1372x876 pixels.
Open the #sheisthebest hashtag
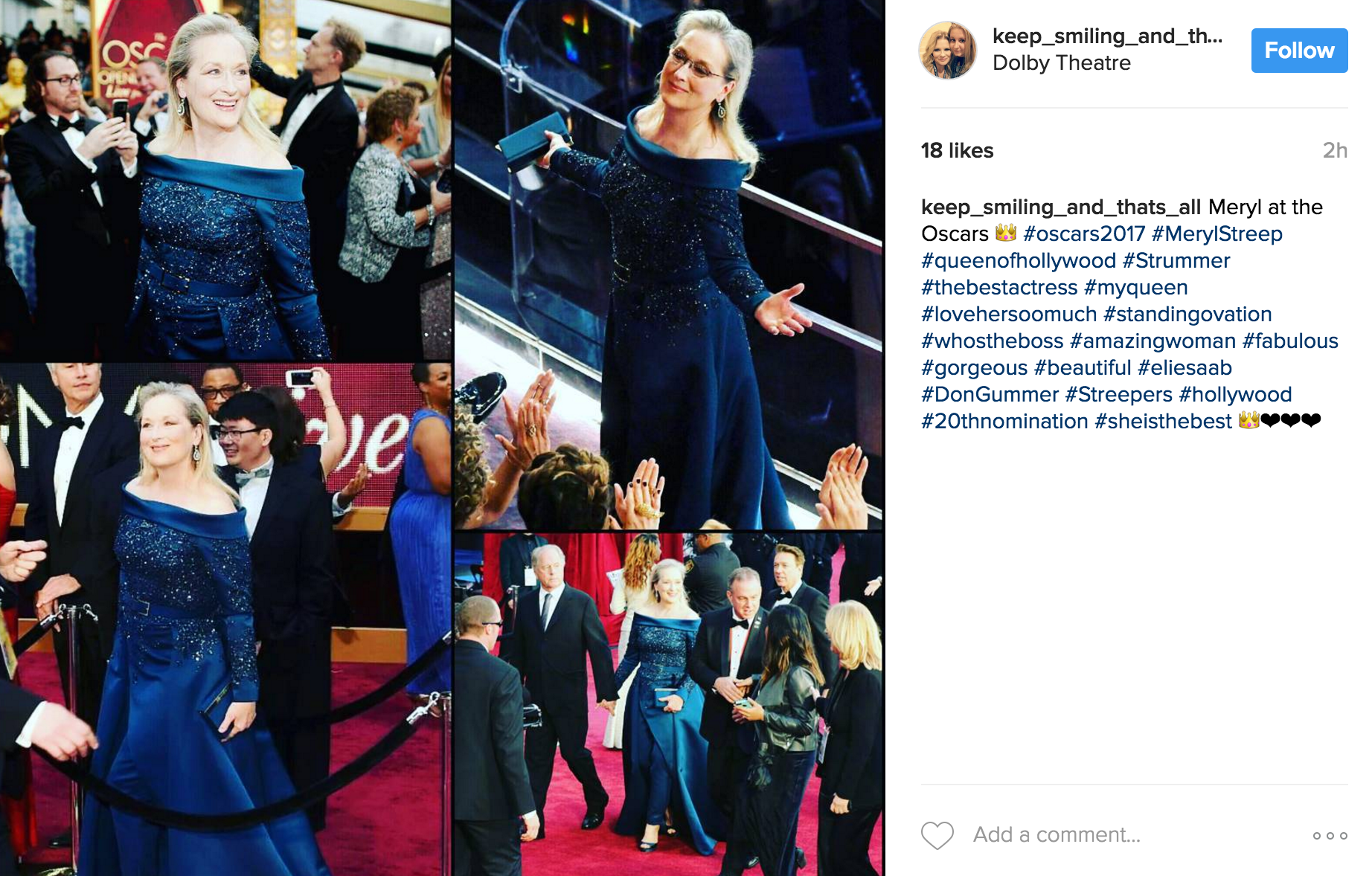click(x=1163, y=421)
